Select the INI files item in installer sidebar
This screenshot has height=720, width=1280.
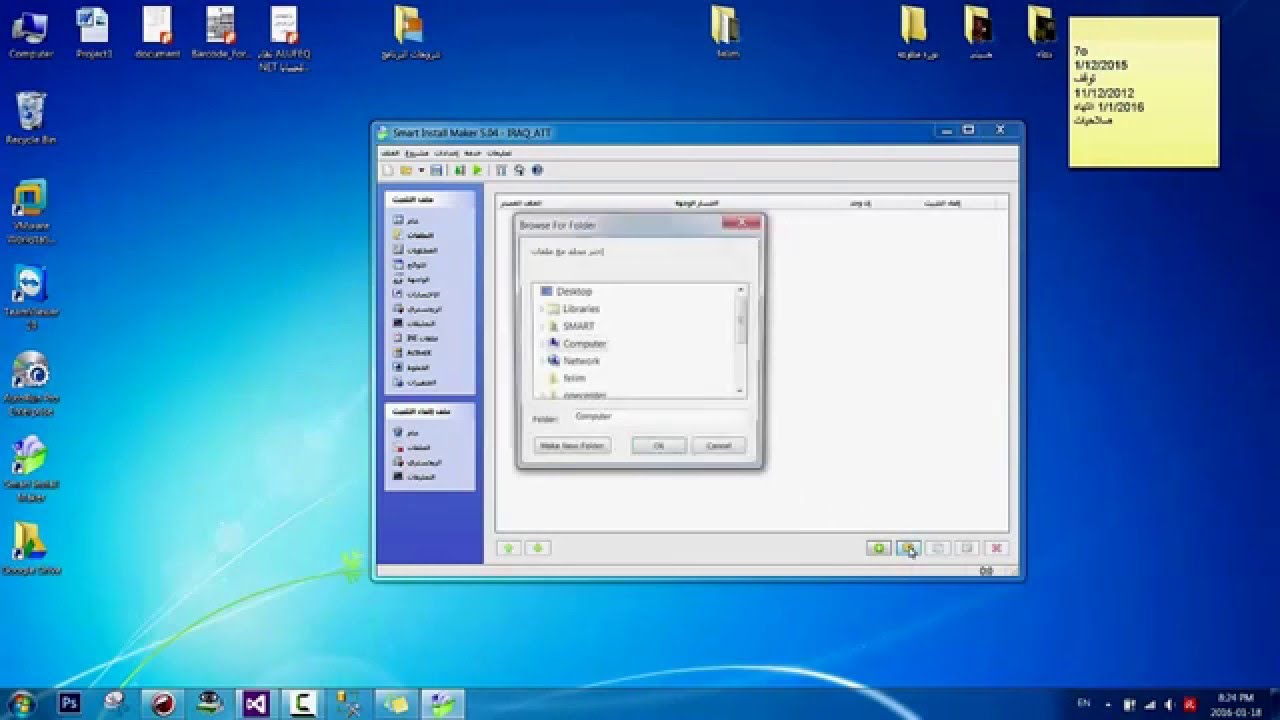(x=416, y=338)
